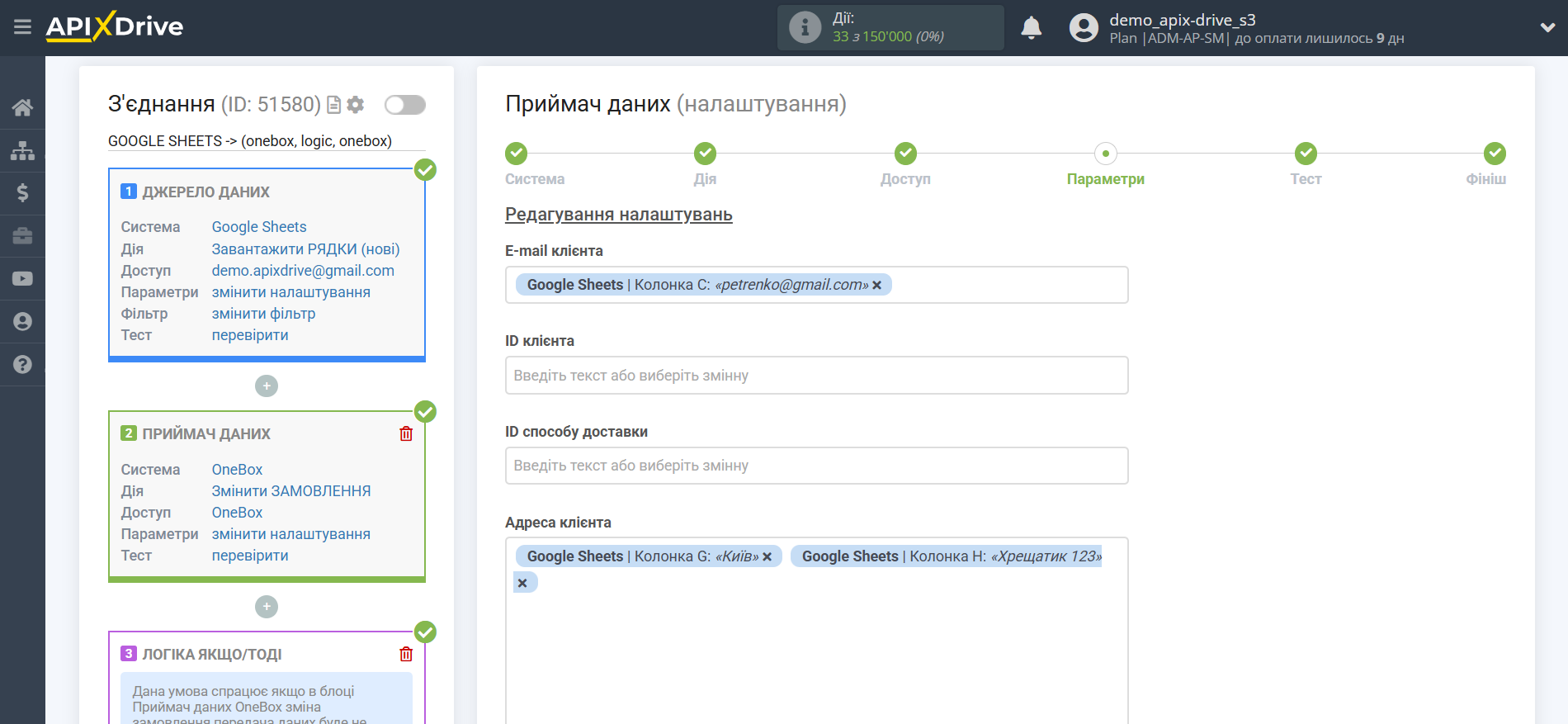Go to the Система step
The width and height of the screenshot is (1568, 724).
click(x=517, y=154)
